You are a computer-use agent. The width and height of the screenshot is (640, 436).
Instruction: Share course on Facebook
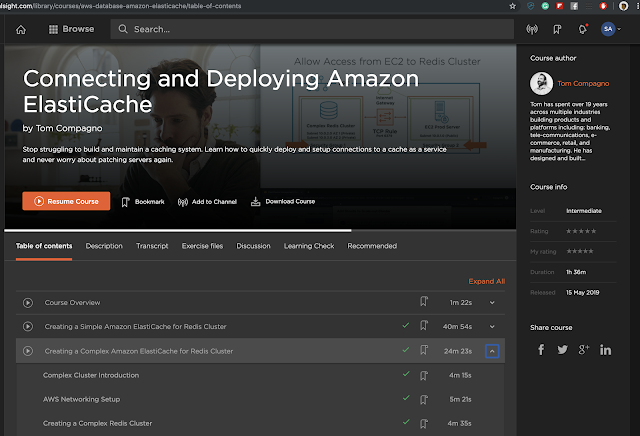pos(541,350)
